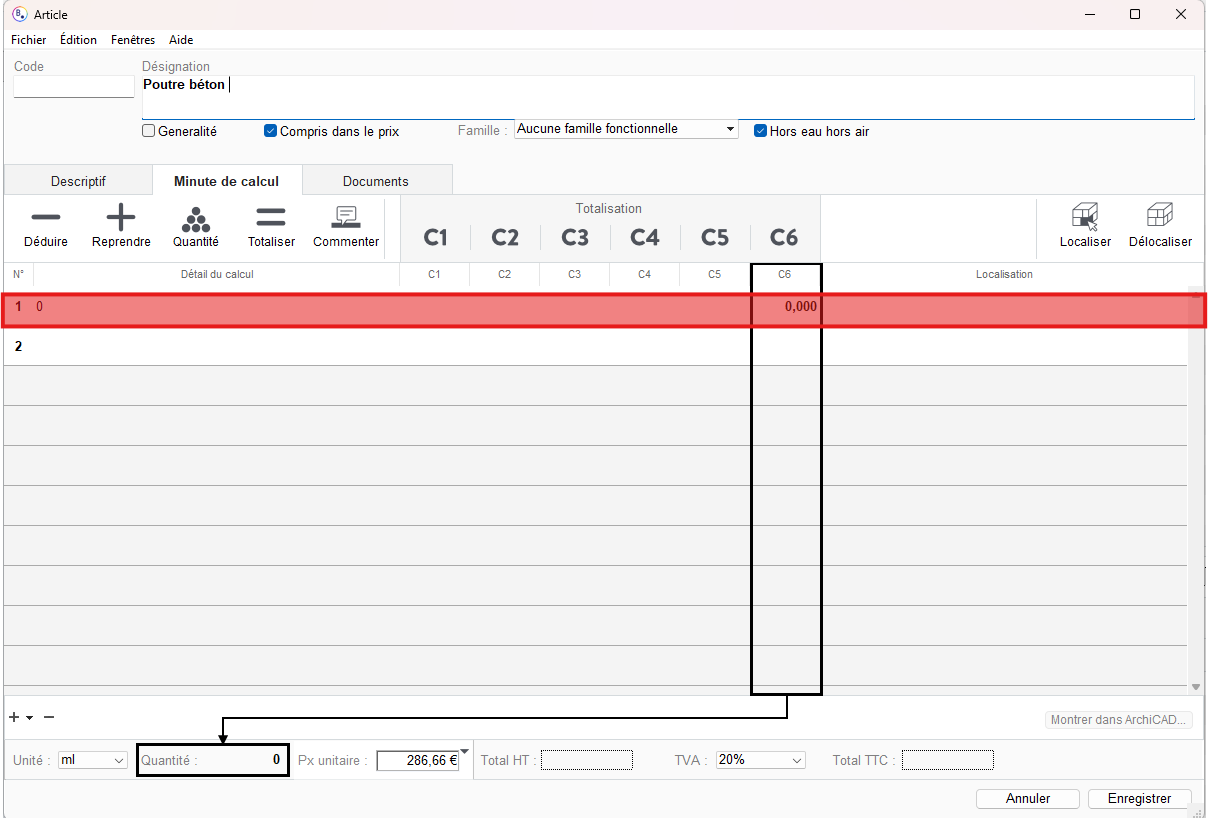The image size is (1208, 818).
Task: Open the Commenter tool
Action: (346, 218)
